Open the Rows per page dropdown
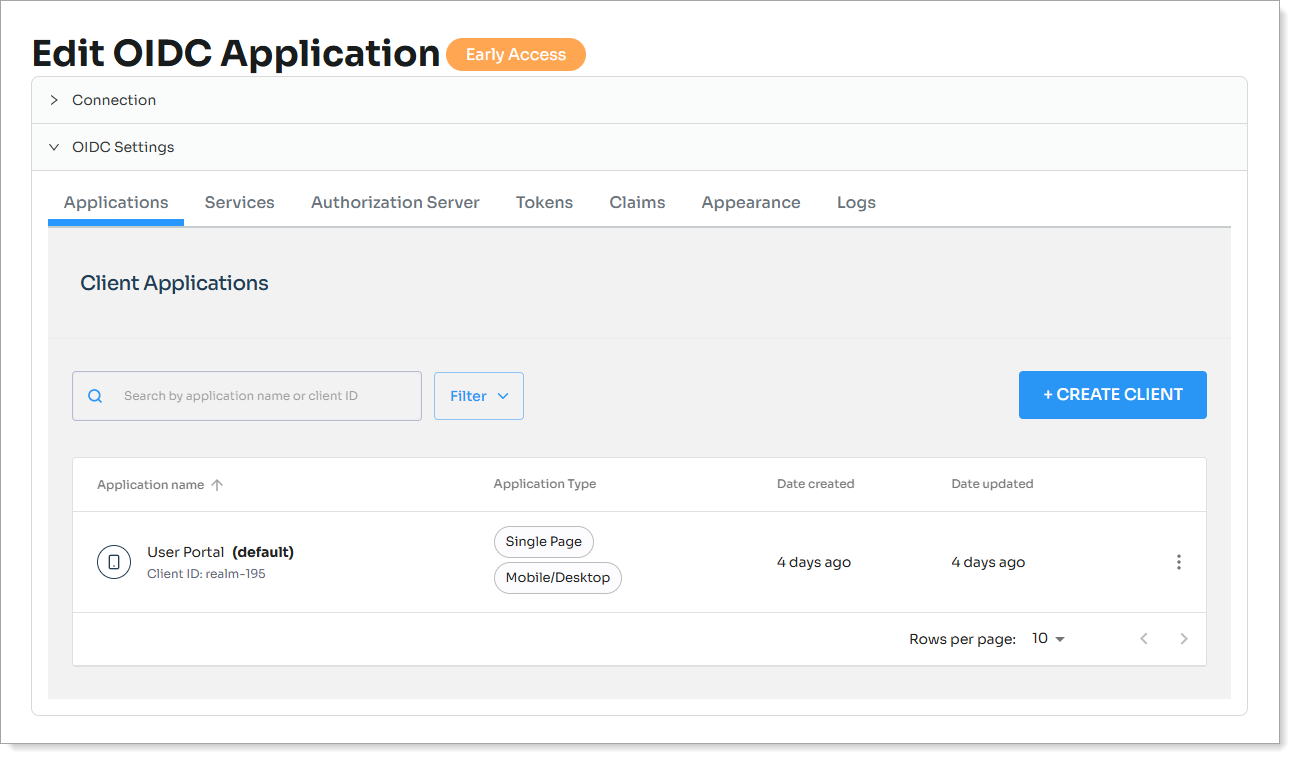 (1048, 639)
